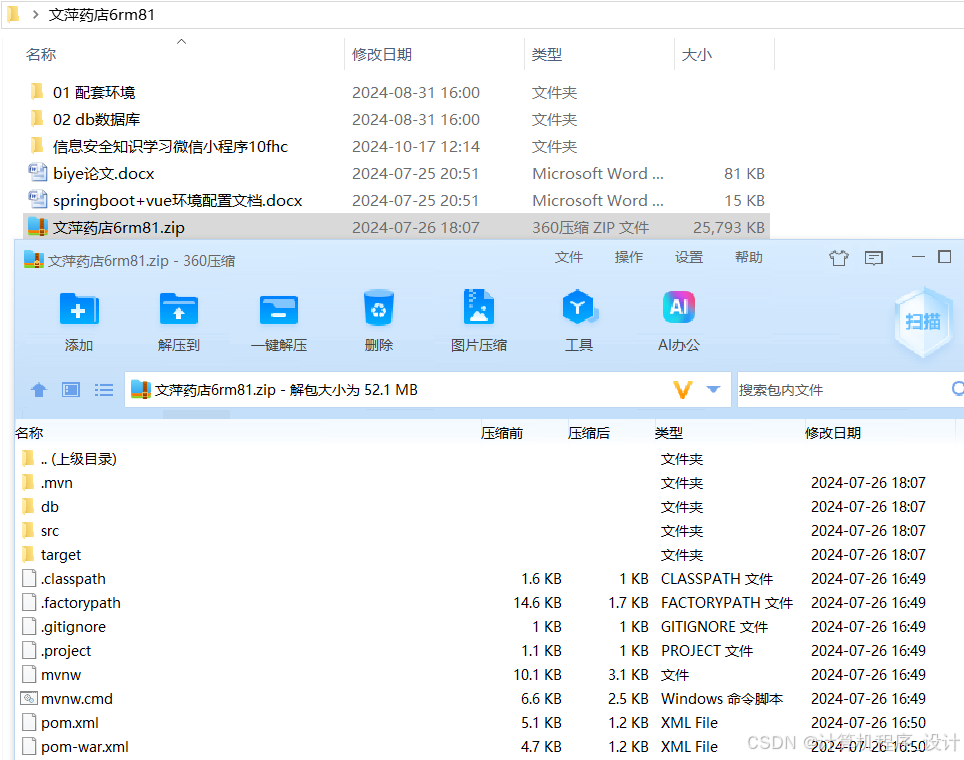This screenshot has width=964, height=760.
Task: Toggle the thumbnail view icon
Action: [70, 389]
